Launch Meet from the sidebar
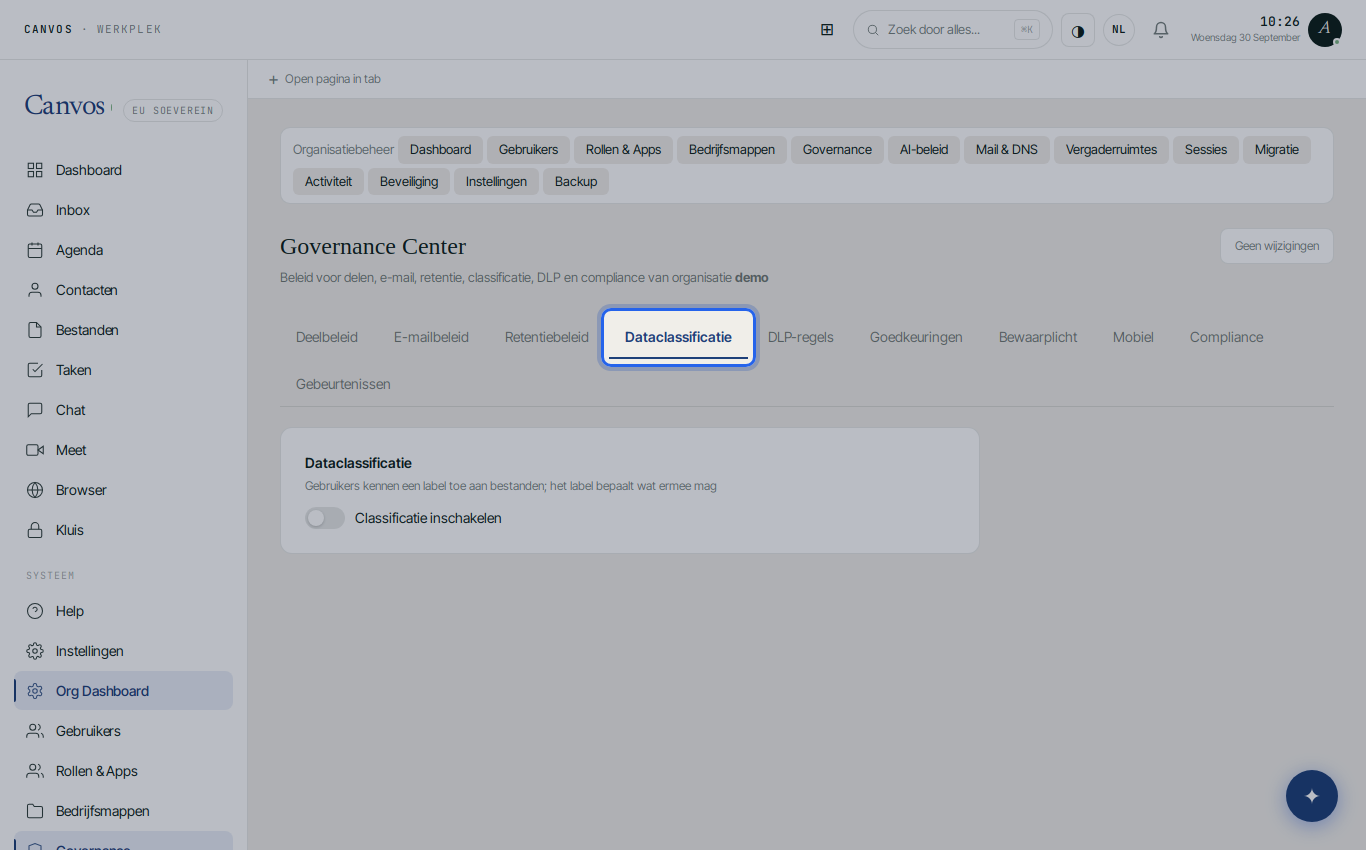1366x850 pixels. (123, 450)
